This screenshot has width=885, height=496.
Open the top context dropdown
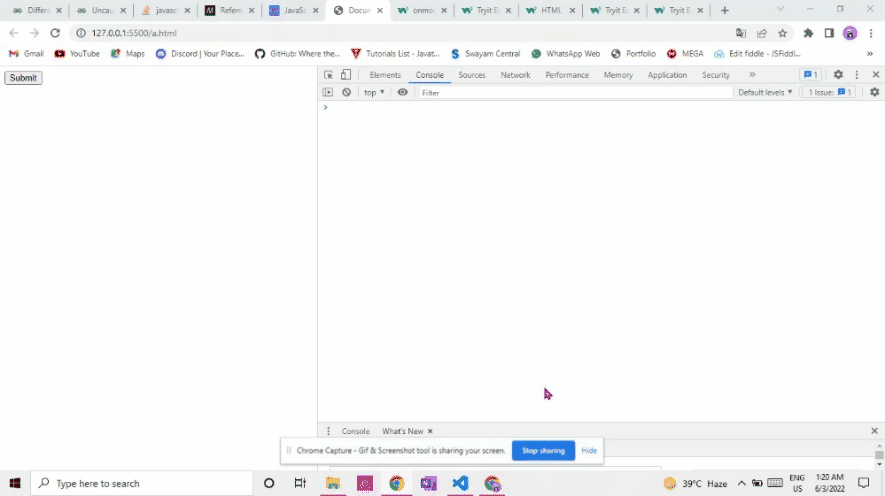374,92
